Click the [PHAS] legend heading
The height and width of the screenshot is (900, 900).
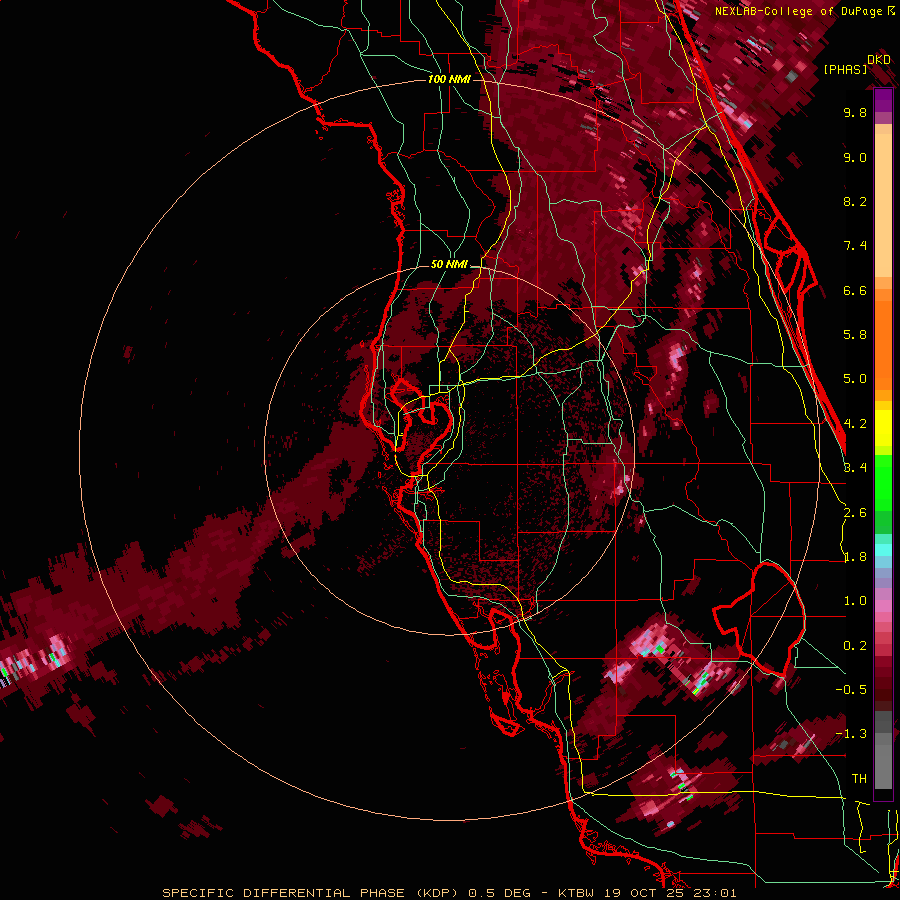[x=845, y=70]
